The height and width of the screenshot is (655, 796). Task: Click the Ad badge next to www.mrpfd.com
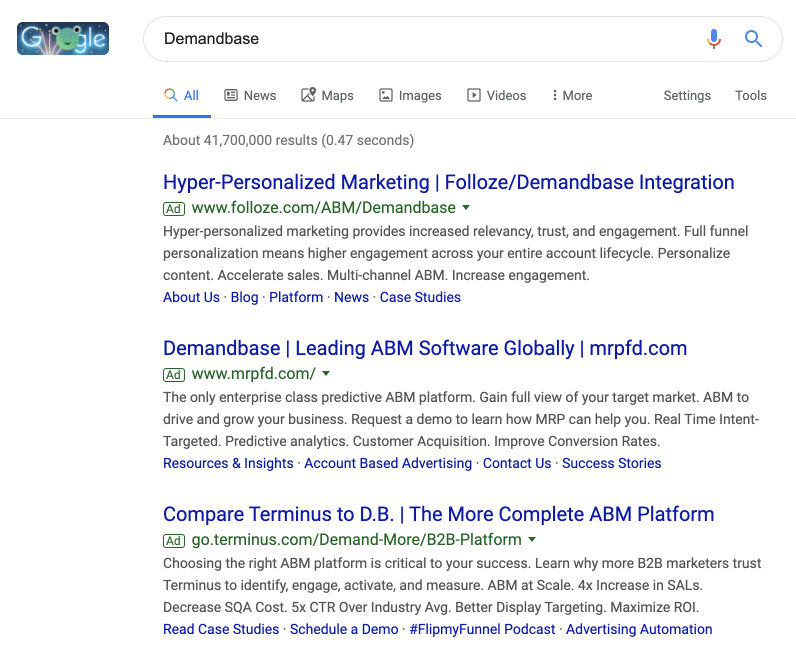pos(174,375)
